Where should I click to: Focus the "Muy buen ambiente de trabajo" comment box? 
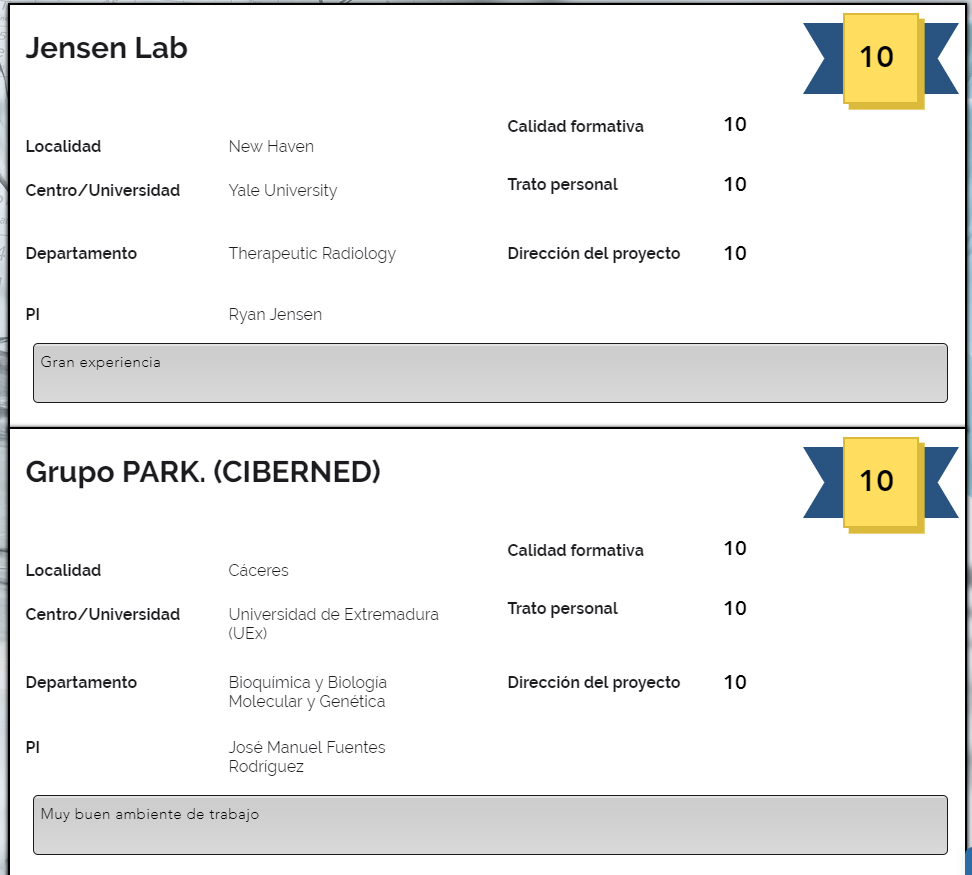tap(490, 825)
